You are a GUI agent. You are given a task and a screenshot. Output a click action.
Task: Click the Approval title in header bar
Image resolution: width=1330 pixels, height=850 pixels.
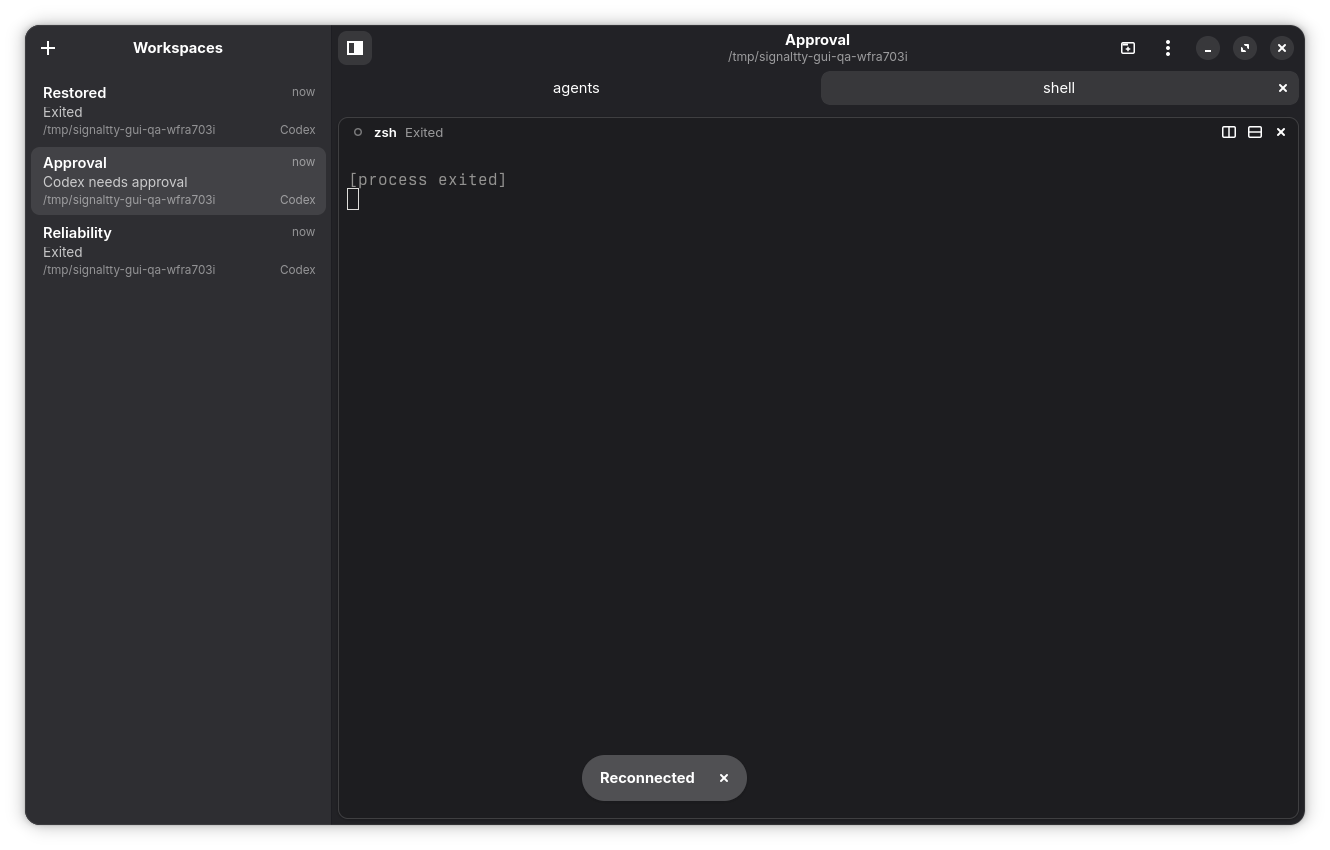pos(817,40)
